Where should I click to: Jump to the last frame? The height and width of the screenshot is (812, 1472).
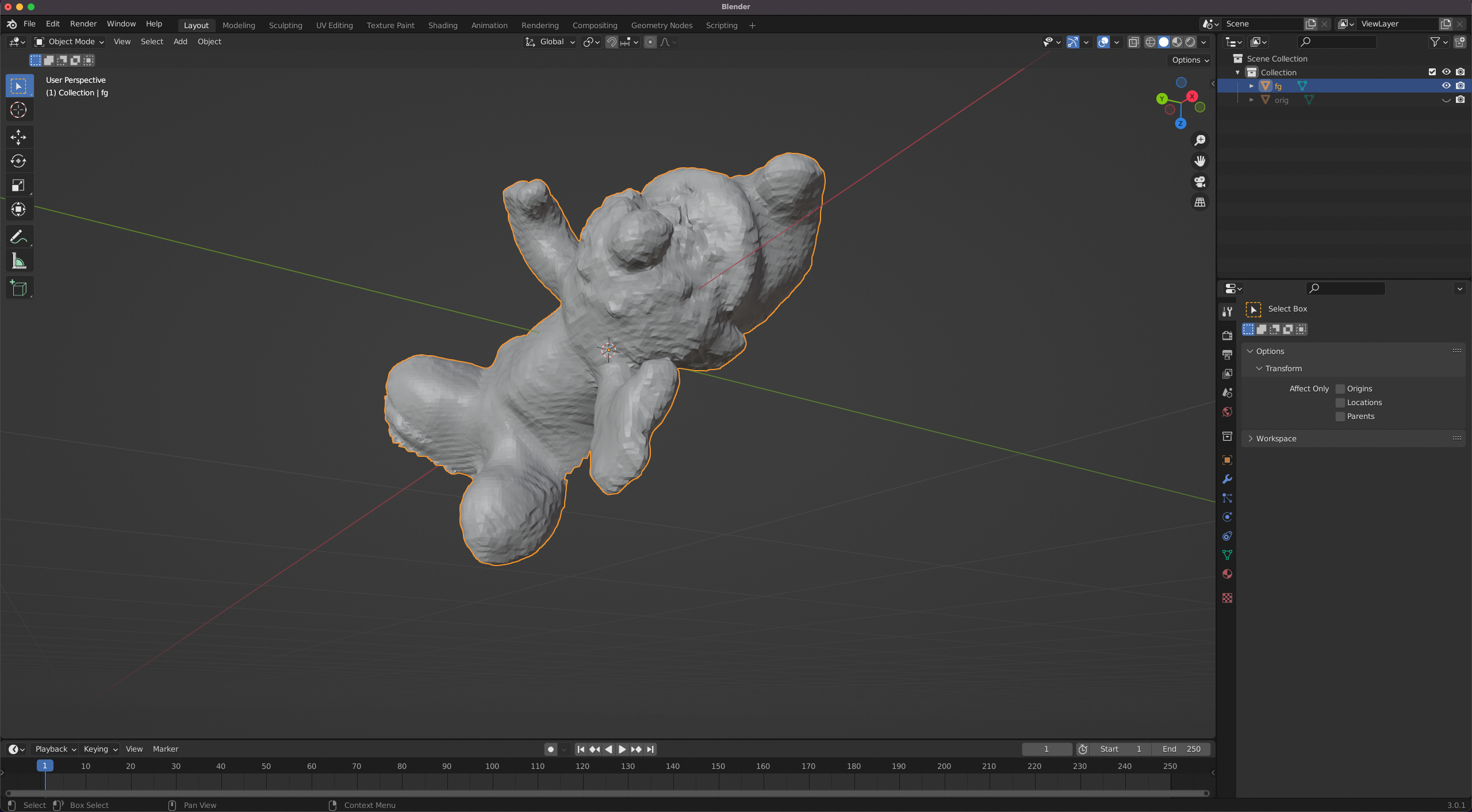650,749
